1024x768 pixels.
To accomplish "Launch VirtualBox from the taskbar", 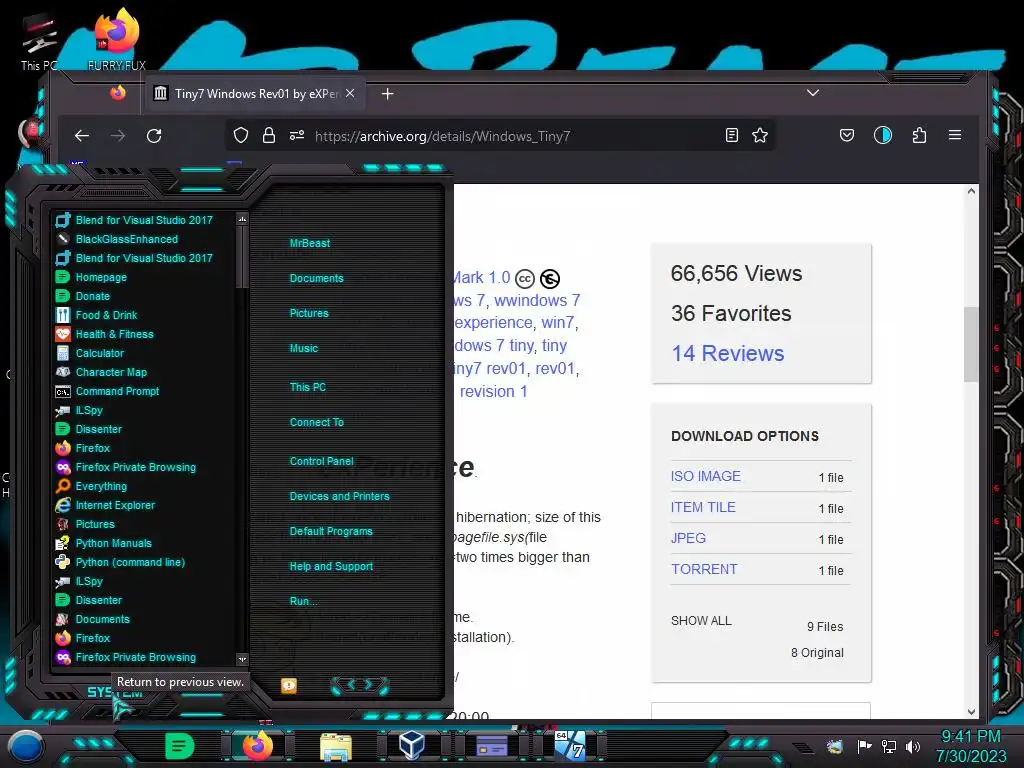I will (x=411, y=745).
